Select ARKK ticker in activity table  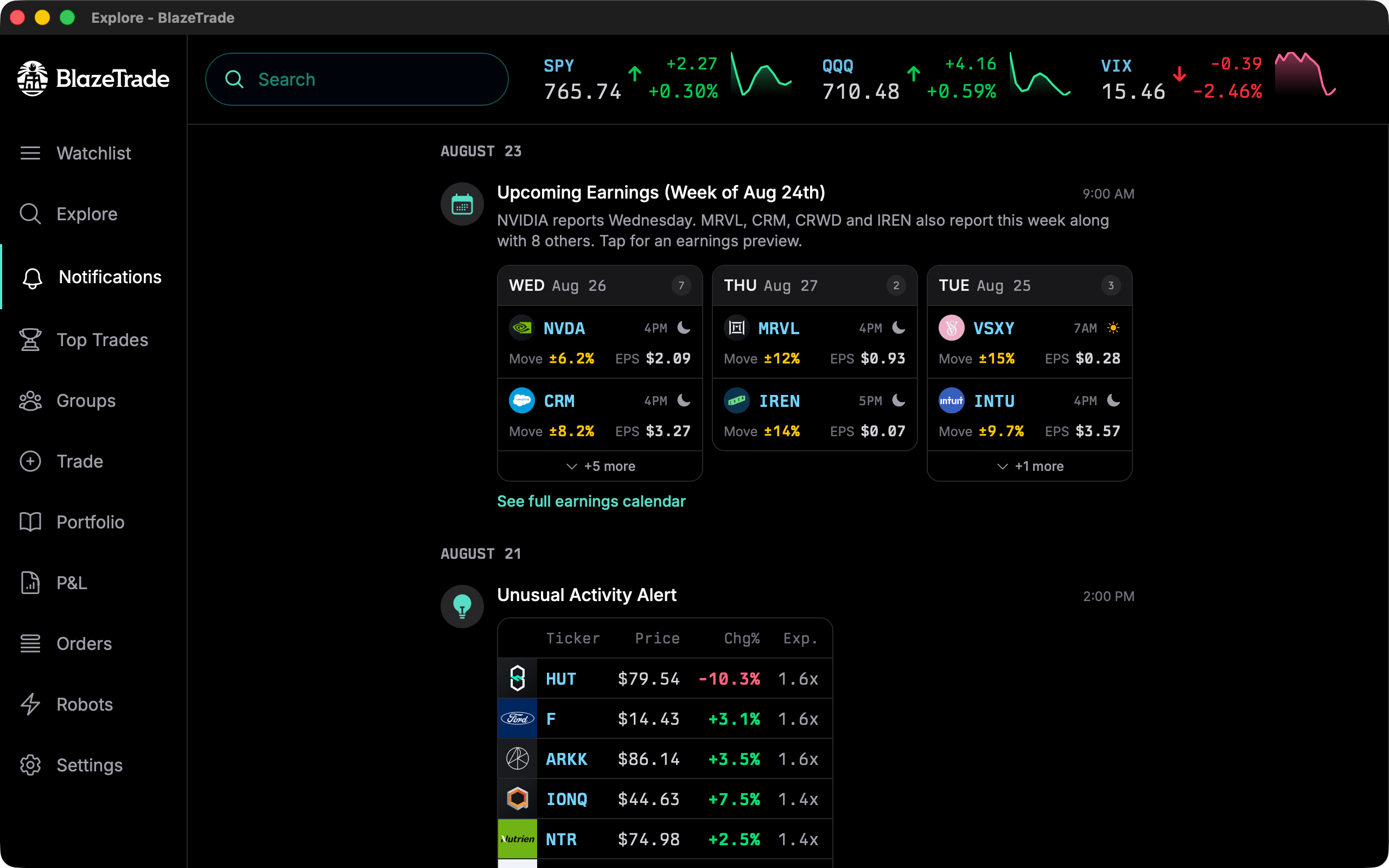click(566, 759)
